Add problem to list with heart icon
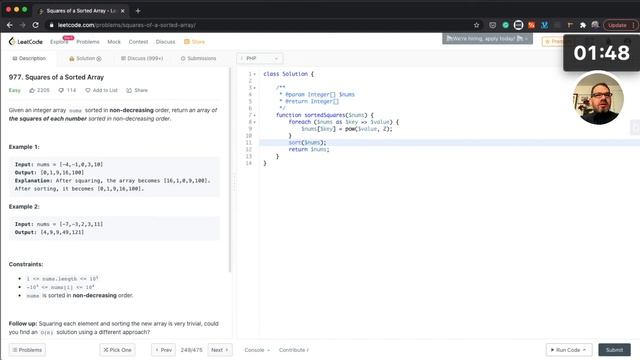 pyautogui.click(x=101, y=90)
